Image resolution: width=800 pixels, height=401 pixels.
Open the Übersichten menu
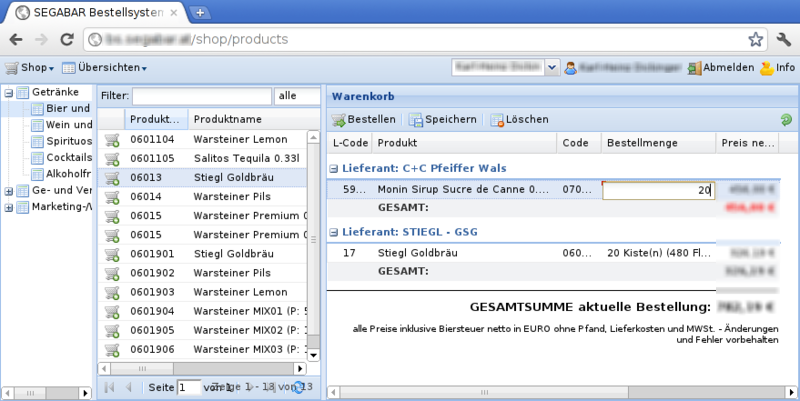(105, 68)
